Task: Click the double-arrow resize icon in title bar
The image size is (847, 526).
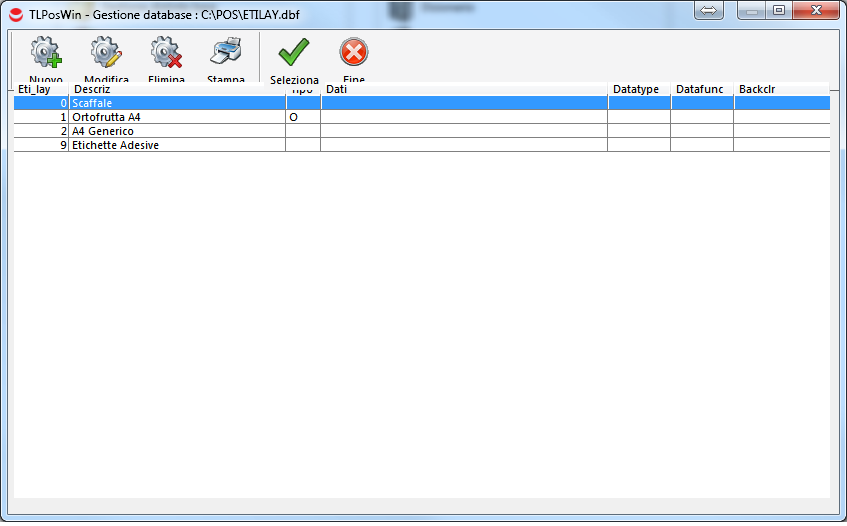Action: [708, 10]
